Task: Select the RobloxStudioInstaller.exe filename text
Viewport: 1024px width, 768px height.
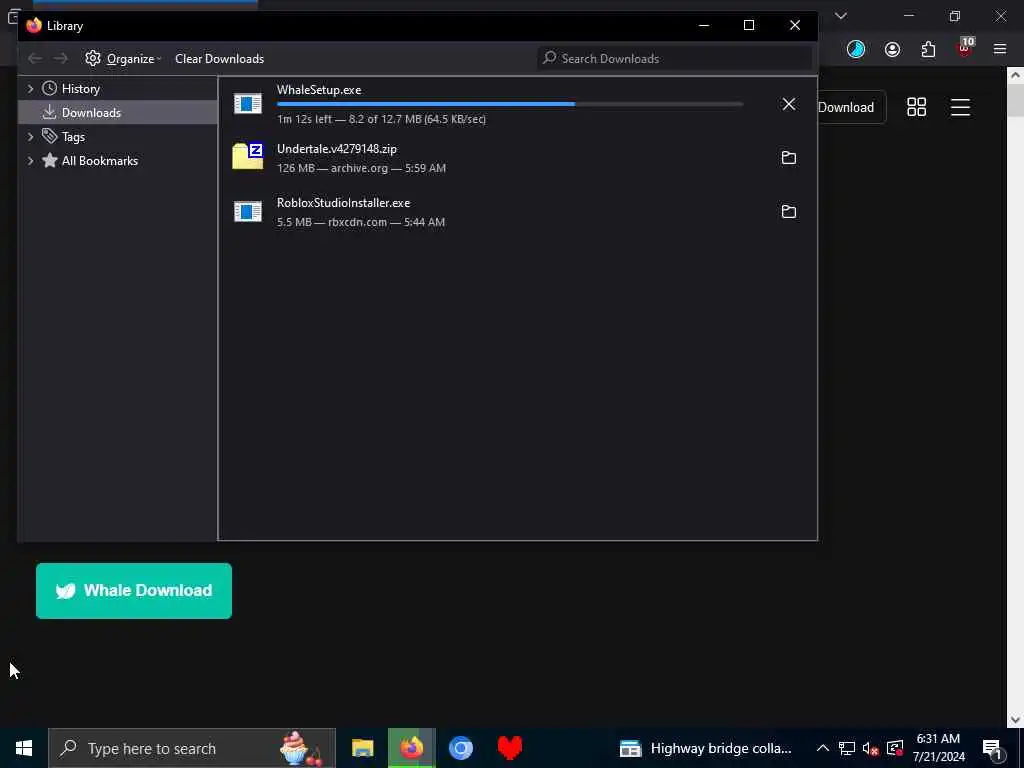Action: pyautogui.click(x=344, y=203)
